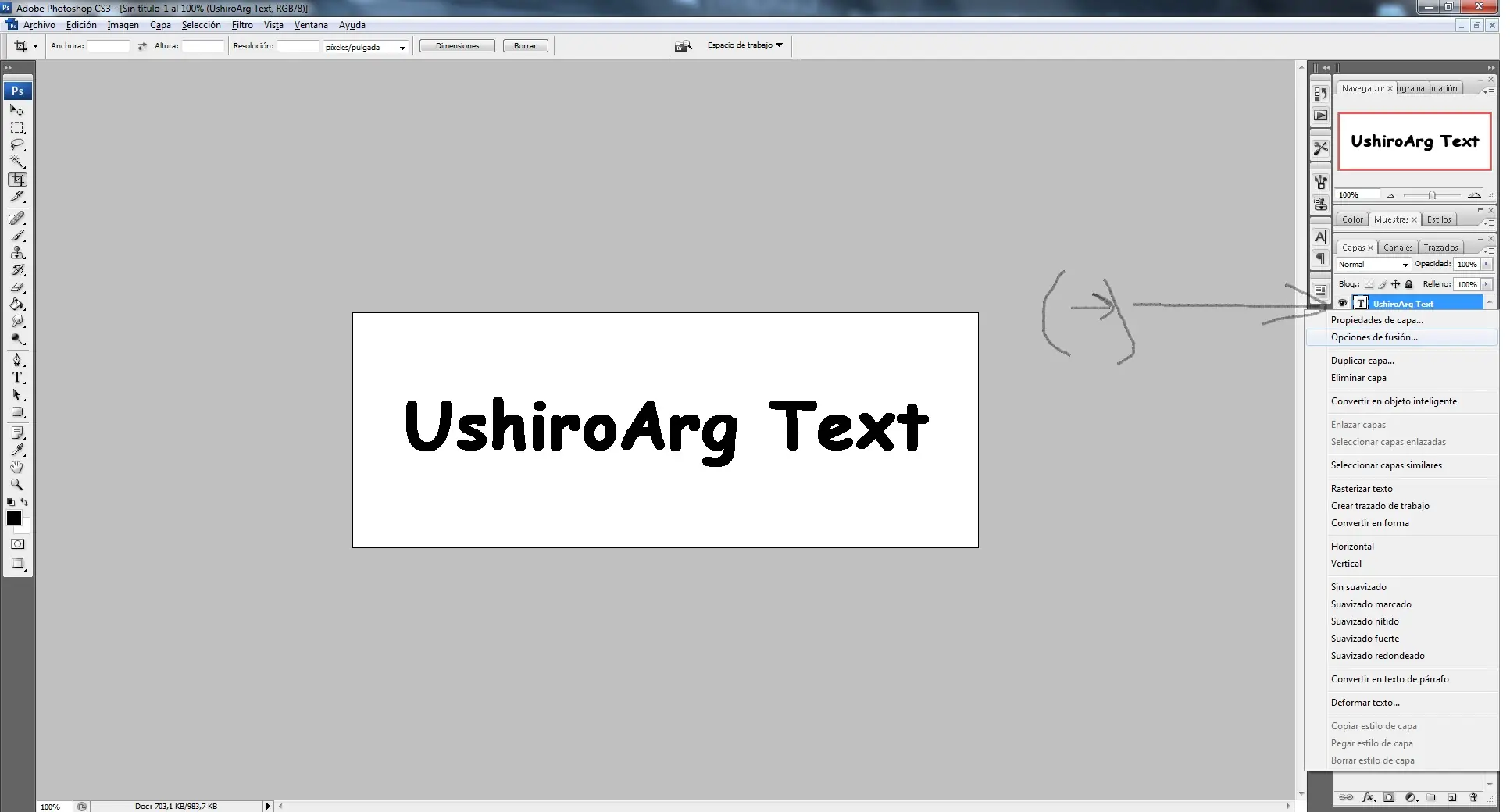Select the Path Selection tool
The height and width of the screenshot is (812, 1510).
(x=17, y=394)
